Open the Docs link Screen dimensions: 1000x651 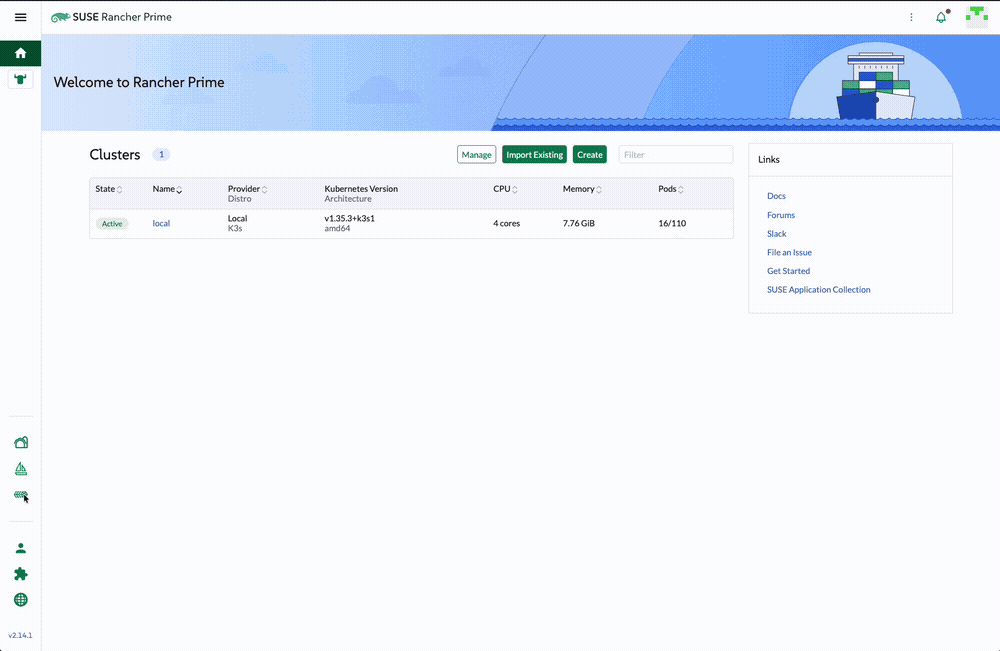click(x=776, y=196)
